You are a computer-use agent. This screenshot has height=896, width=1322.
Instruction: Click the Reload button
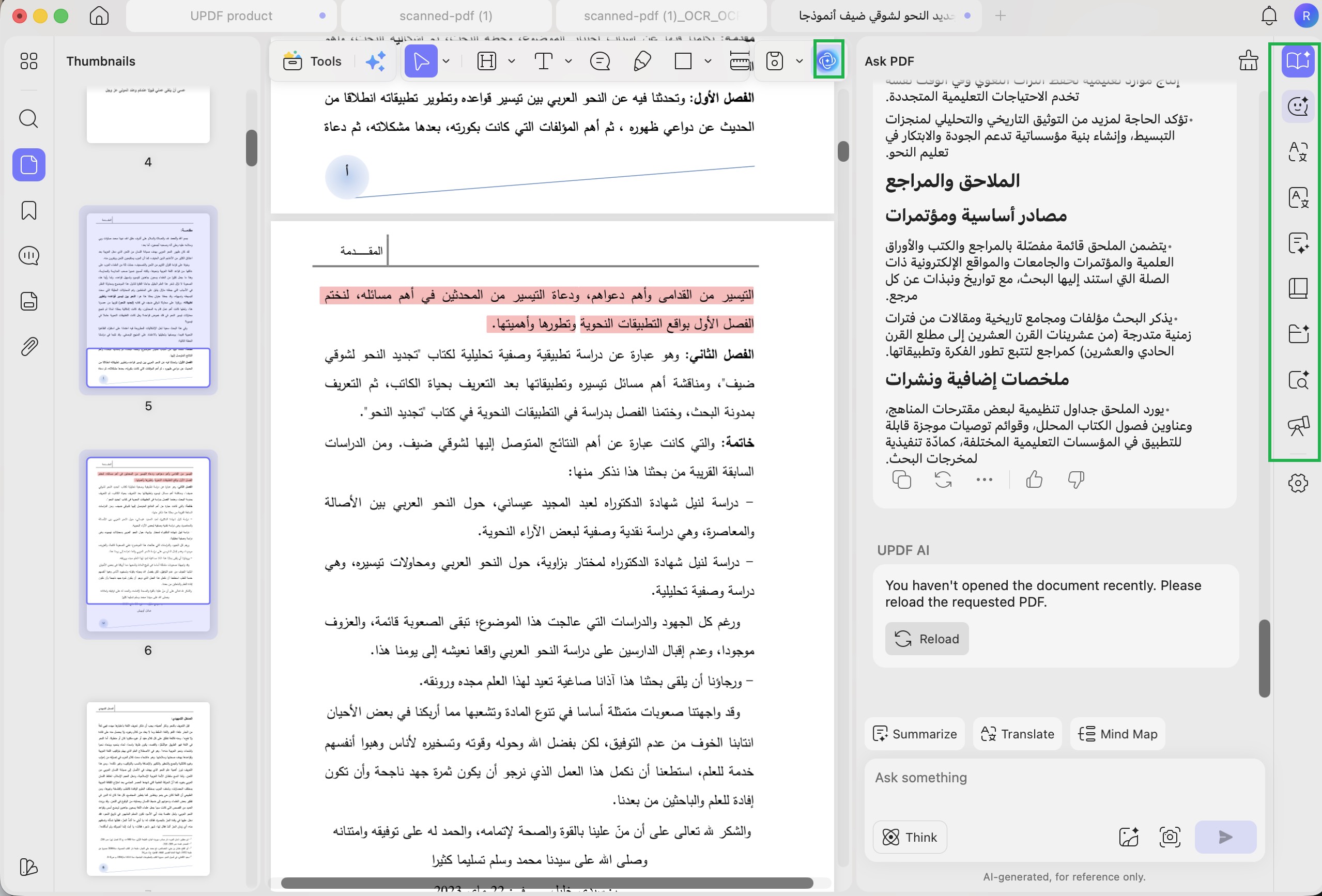click(927, 639)
